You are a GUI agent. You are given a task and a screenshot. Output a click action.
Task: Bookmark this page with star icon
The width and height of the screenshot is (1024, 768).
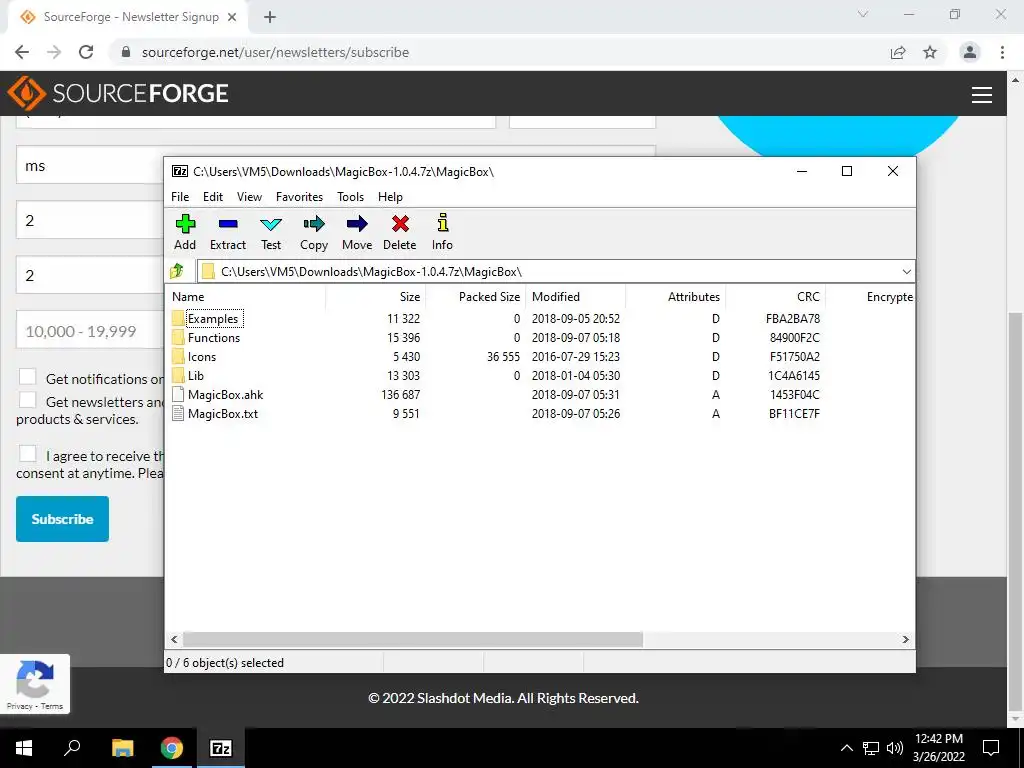click(x=930, y=52)
